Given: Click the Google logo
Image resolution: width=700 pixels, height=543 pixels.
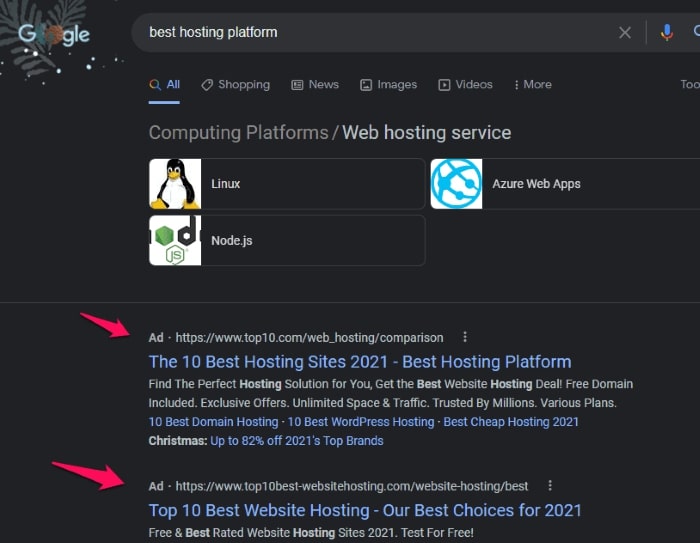Looking at the screenshot, I should pos(54,34).
